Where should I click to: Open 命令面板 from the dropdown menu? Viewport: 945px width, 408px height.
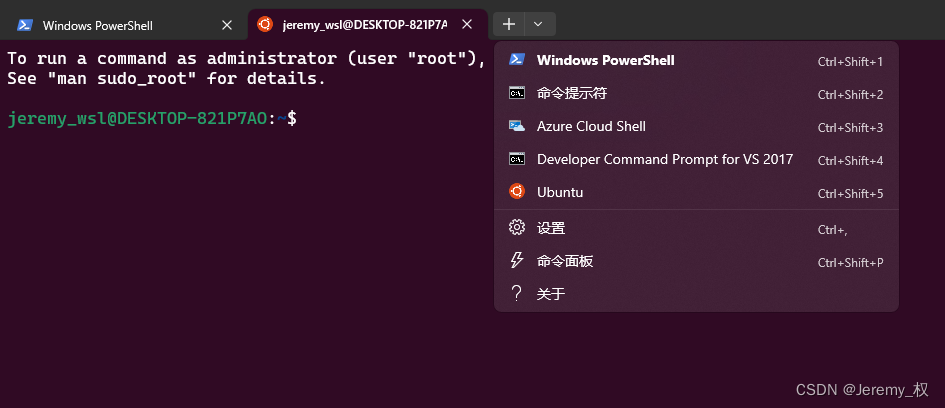pos(696,261)
